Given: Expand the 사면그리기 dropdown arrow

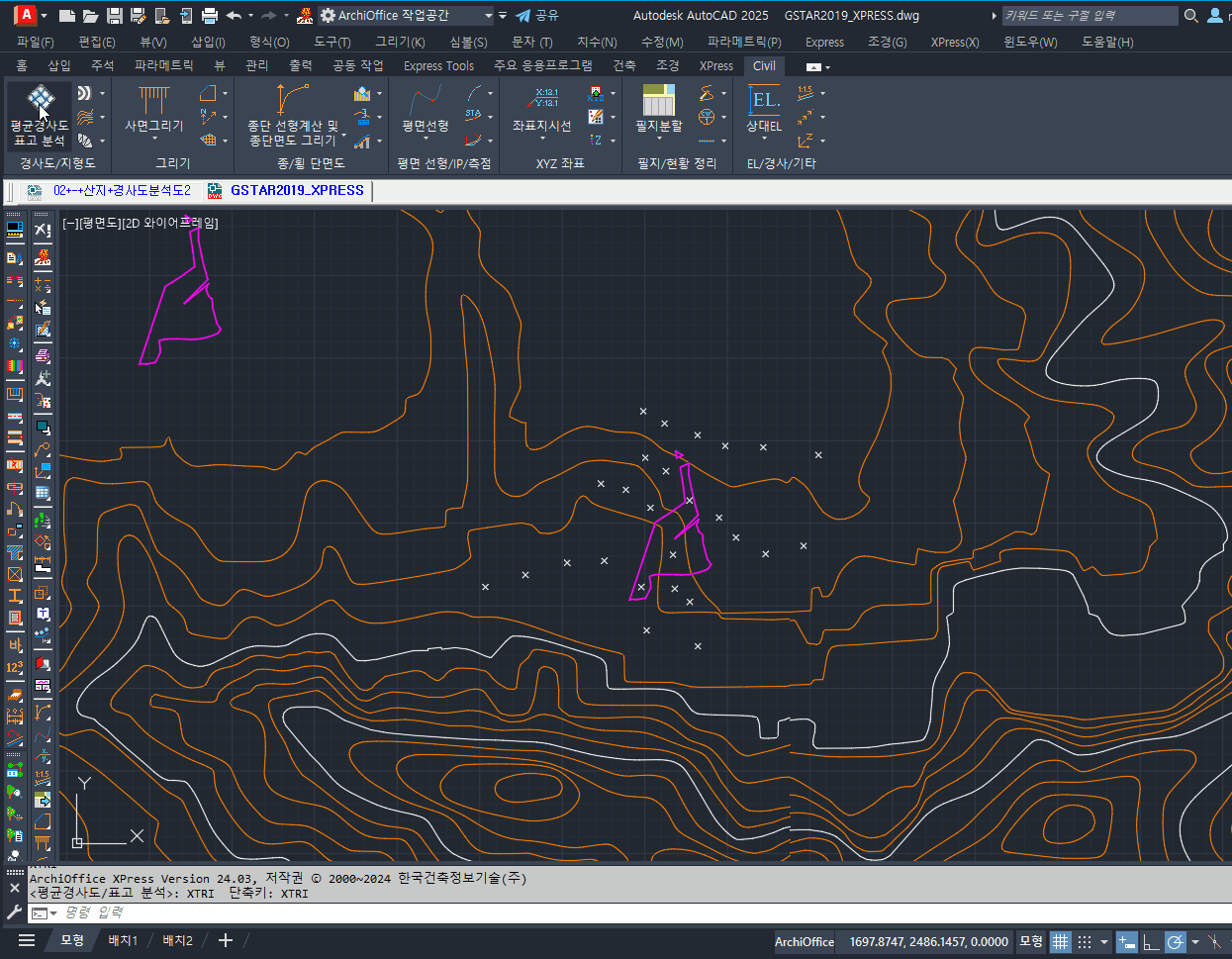Looking at the screenshot, I should pos(153,139).
